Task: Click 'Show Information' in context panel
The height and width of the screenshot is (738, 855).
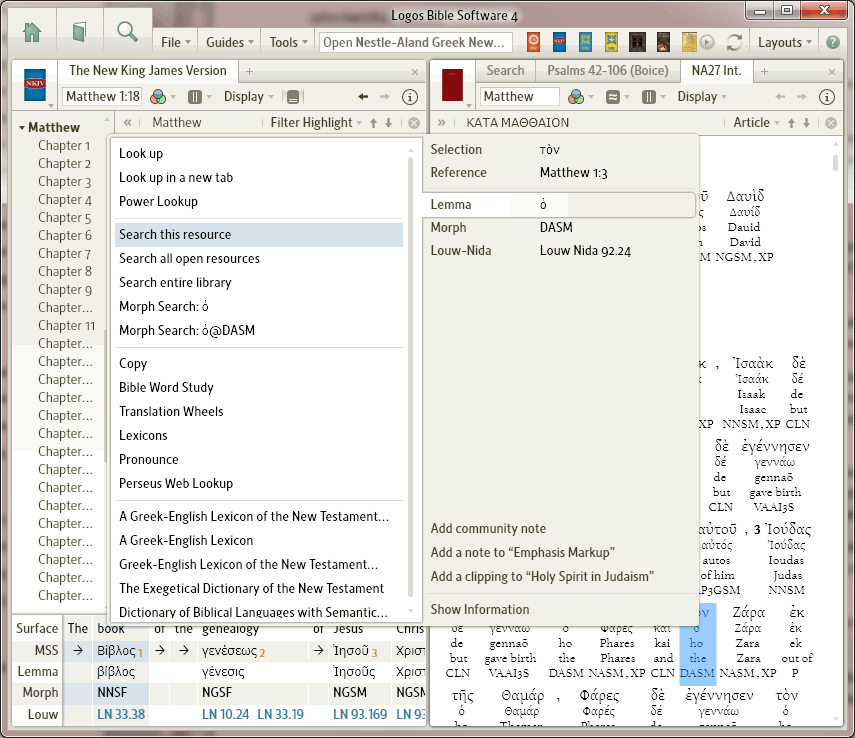Action: pos(480,610)
